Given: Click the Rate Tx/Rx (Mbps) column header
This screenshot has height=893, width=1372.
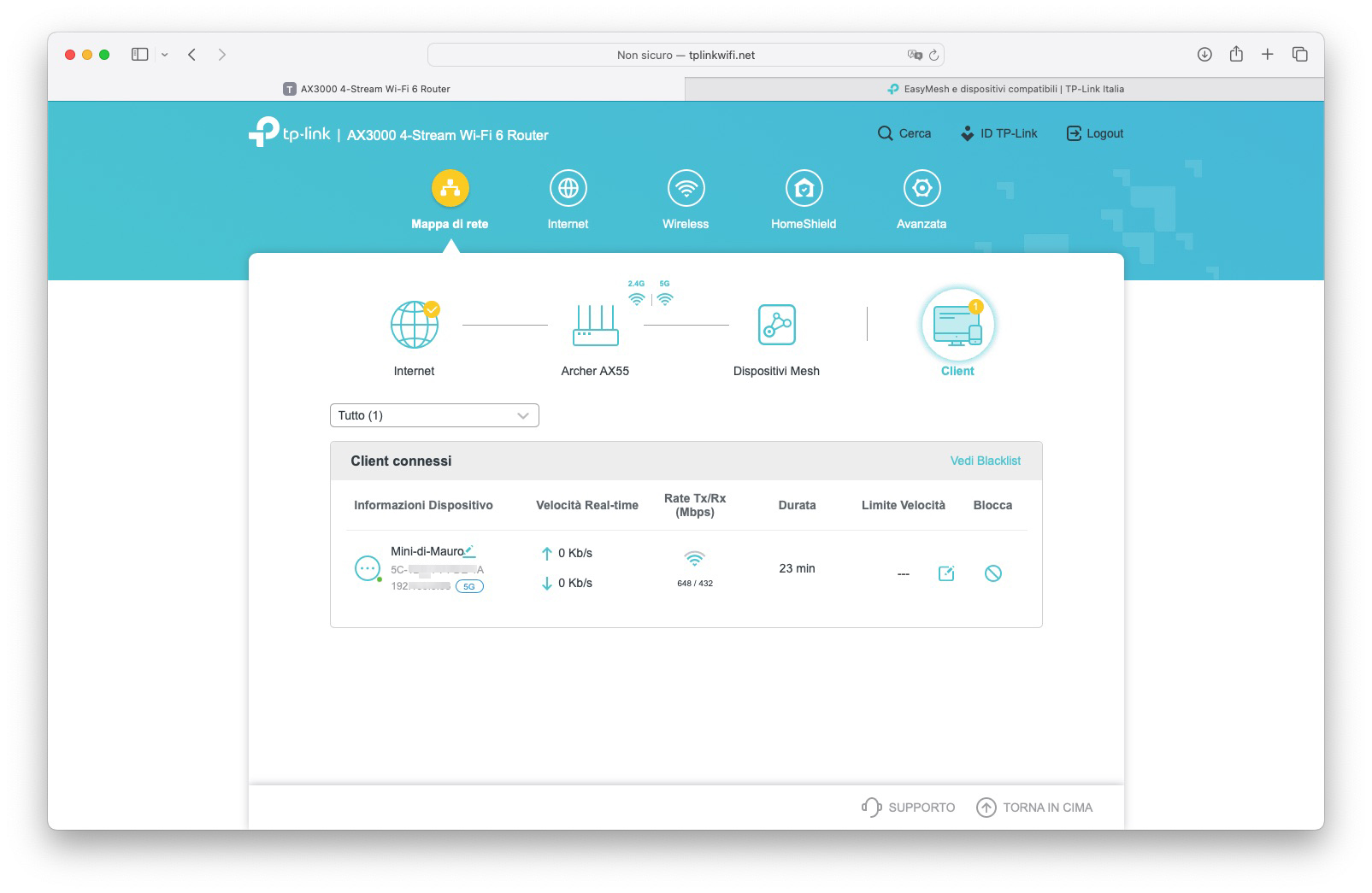Looking at the screenshot, I should 695,505.
